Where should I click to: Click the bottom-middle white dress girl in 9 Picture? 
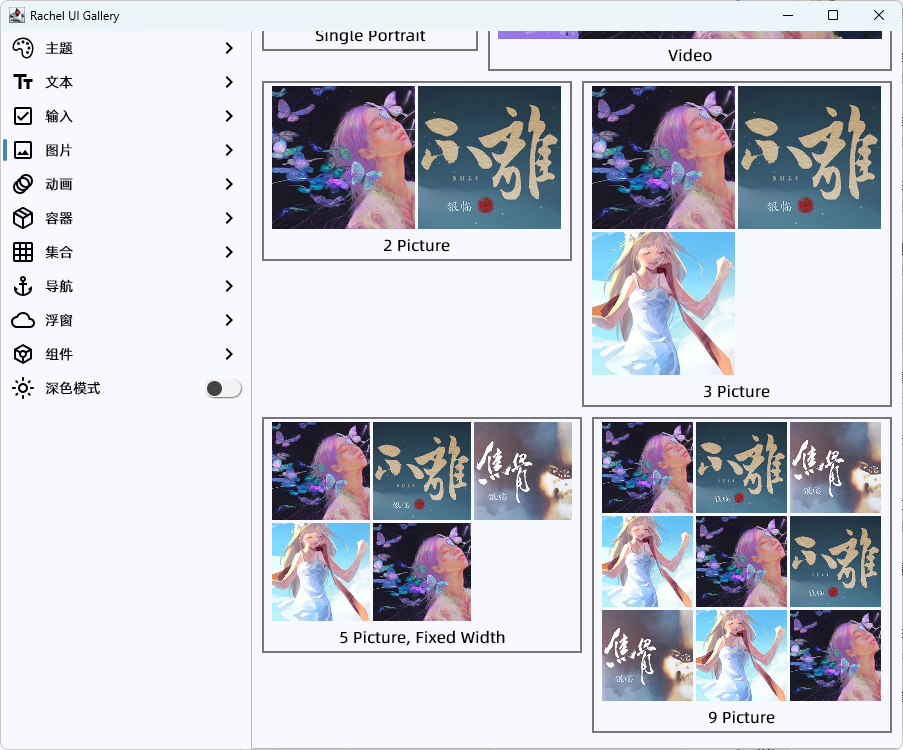(741, 656)
